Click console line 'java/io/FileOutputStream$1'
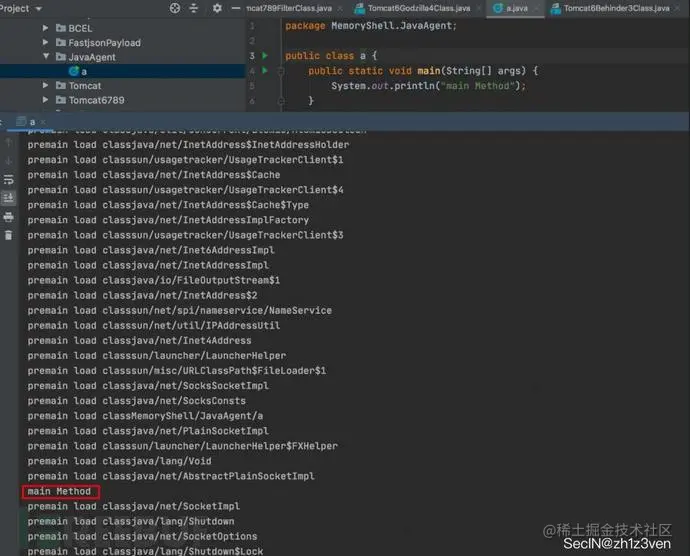Screen dimensions: 690x556 coord(154,280)
